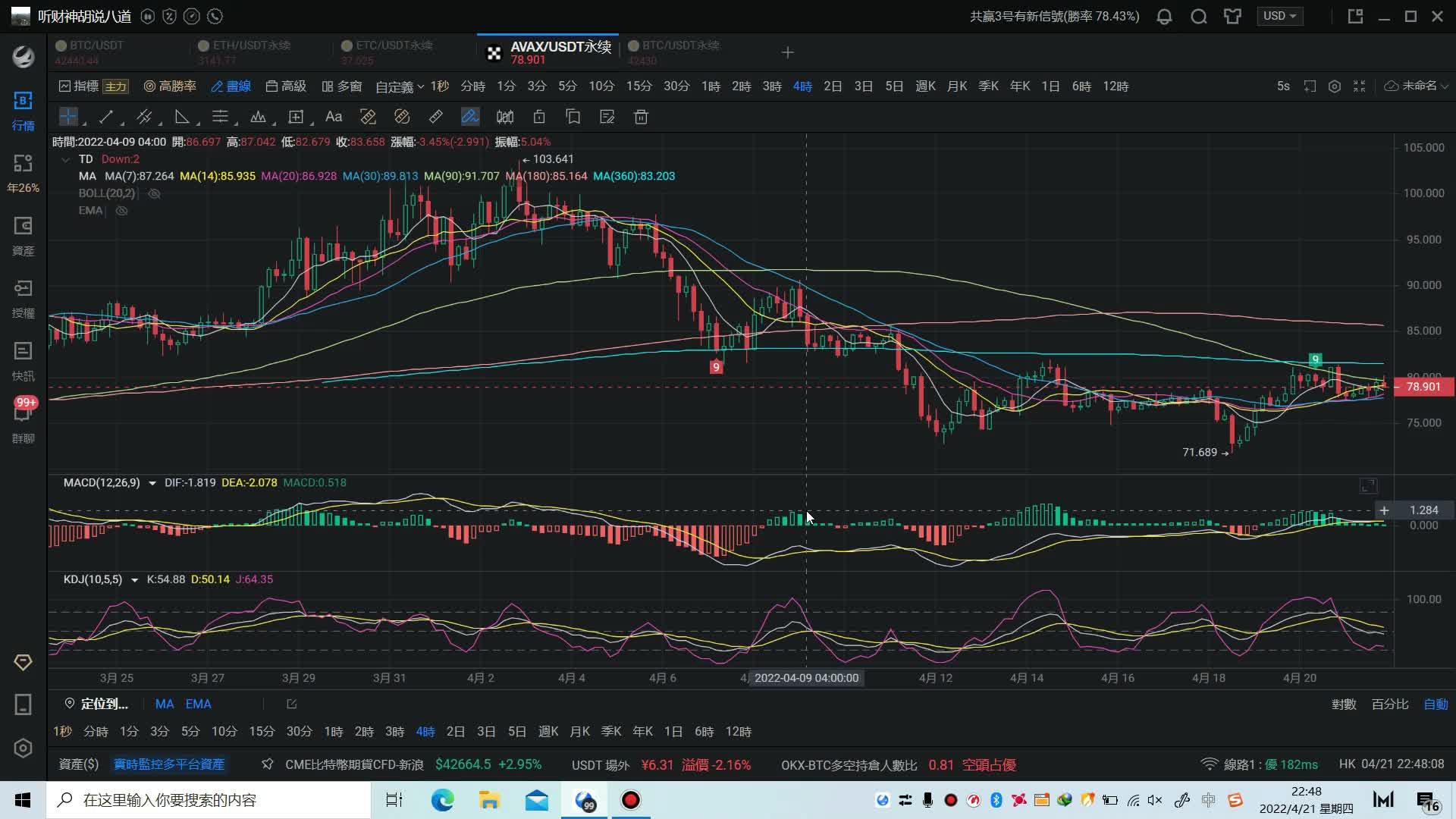Image resolution: width=1456 pixels, height=819 pixels.
Task: Switch to 對數 logarithmic scale
Action: (x=1344, y=704)
